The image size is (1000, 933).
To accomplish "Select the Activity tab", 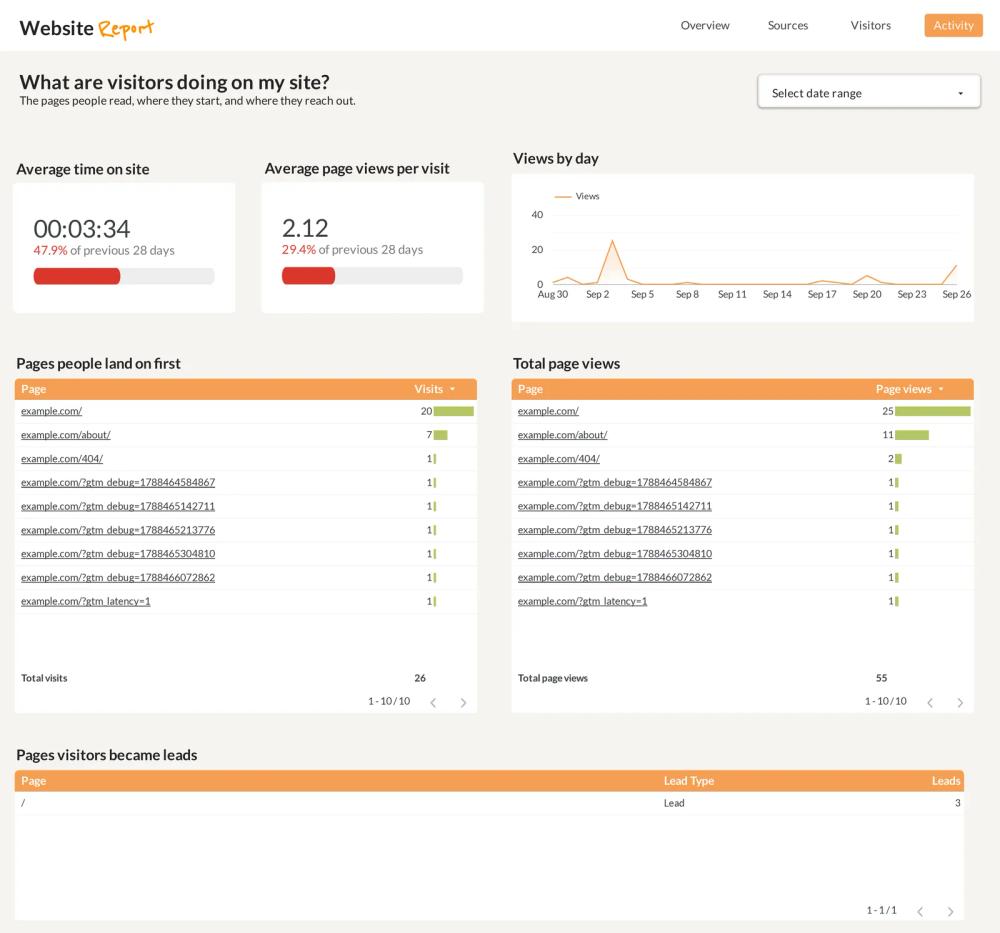I will pyautogui.click(x=953, y=26).
